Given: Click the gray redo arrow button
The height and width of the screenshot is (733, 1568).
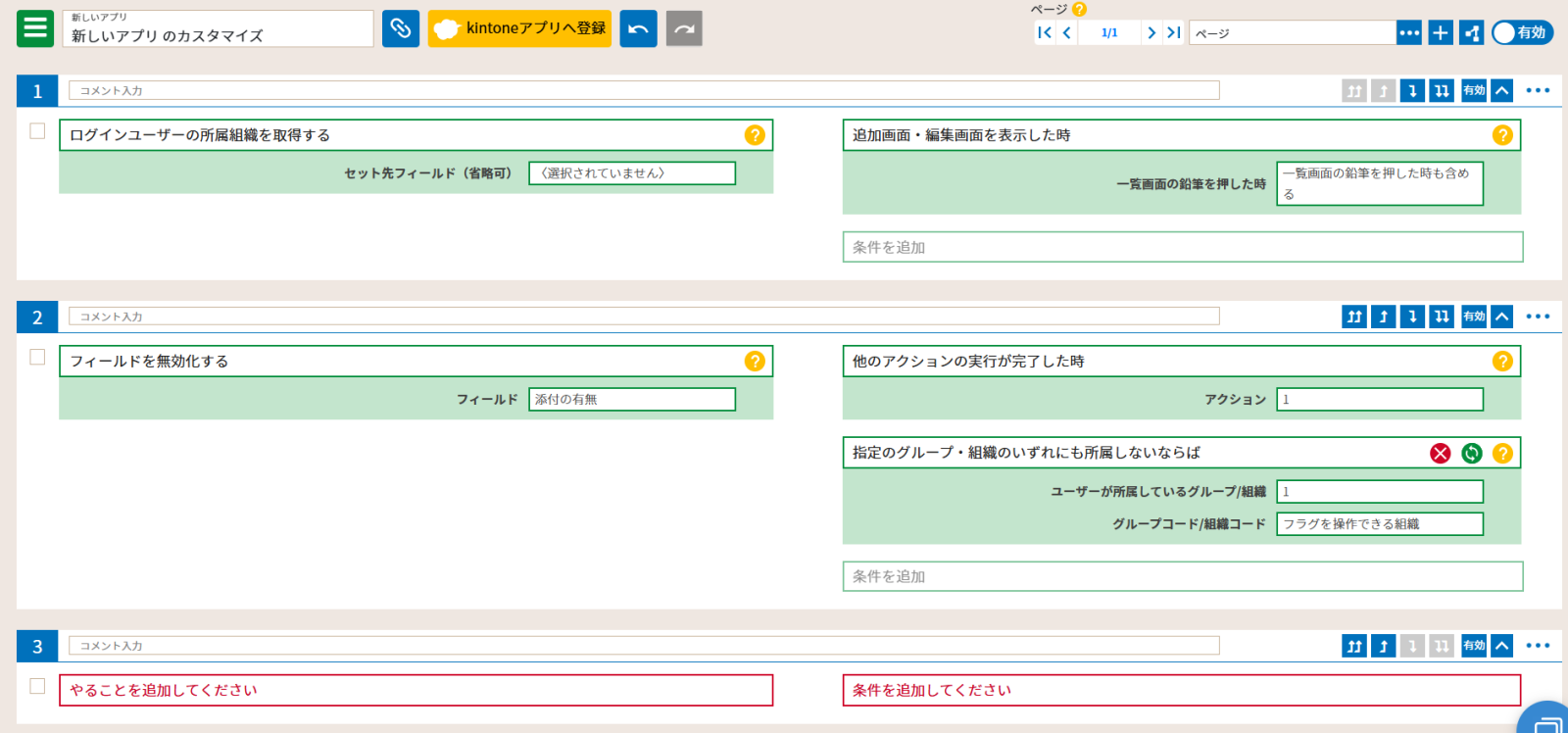Looking at the screenshot, I should 684,28.
